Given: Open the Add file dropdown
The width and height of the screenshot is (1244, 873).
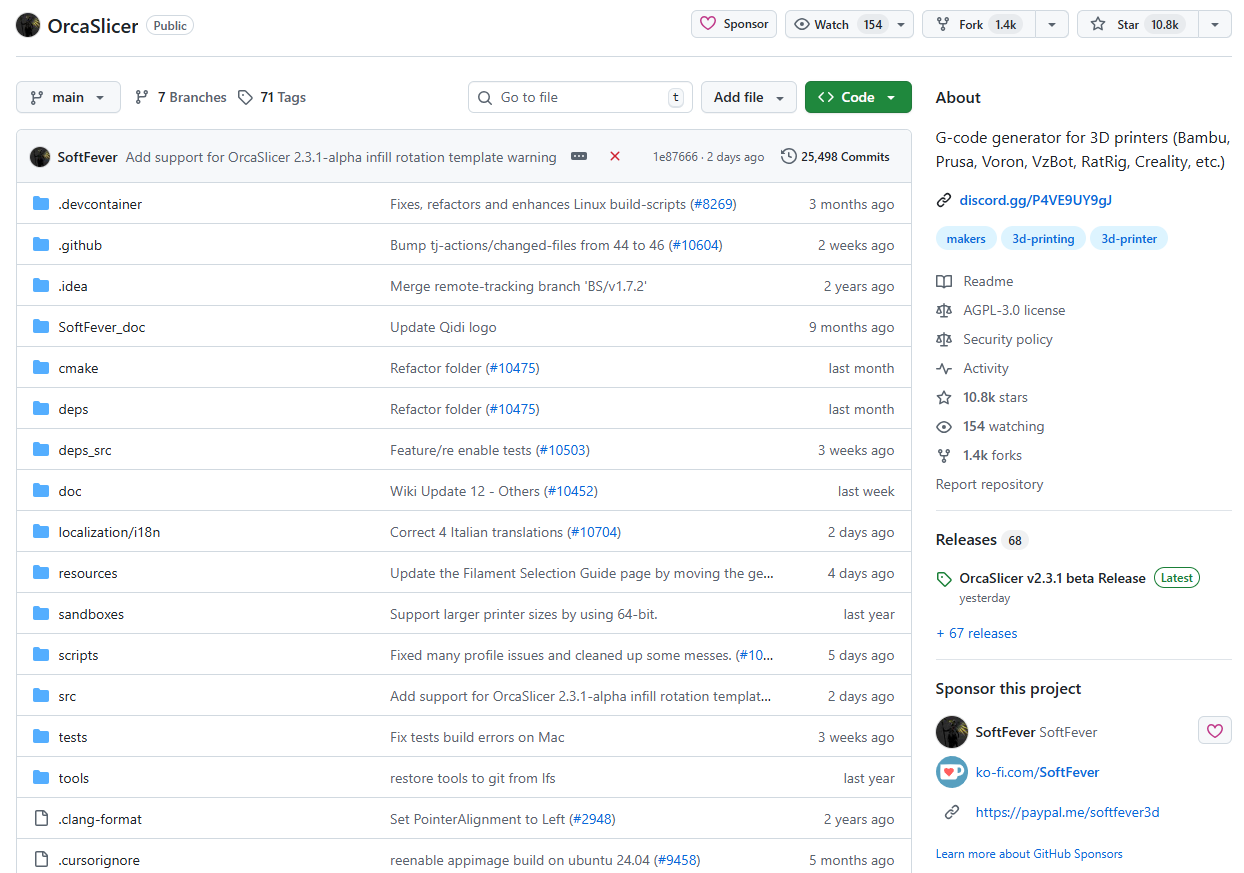Looking at the screenshot, I should (749, 97).
